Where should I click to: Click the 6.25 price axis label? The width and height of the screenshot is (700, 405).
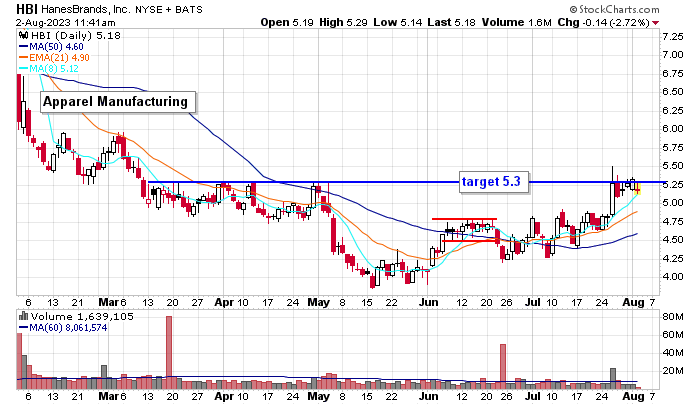[x=673, y=111]
